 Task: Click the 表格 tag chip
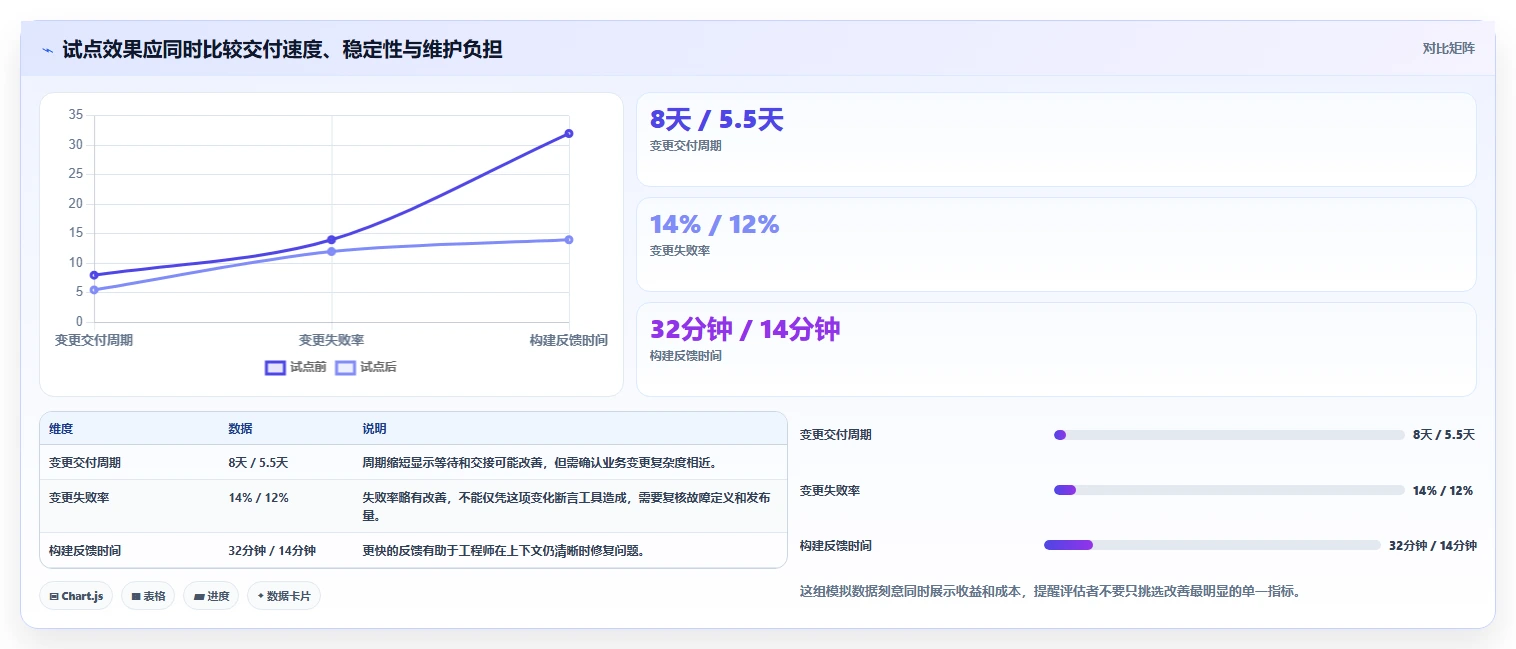click(148, 596)
